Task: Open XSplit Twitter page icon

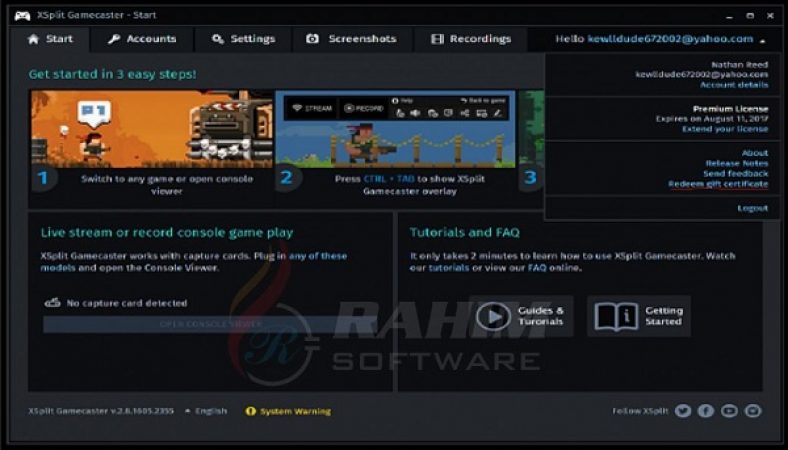Action: coord(682,411)
